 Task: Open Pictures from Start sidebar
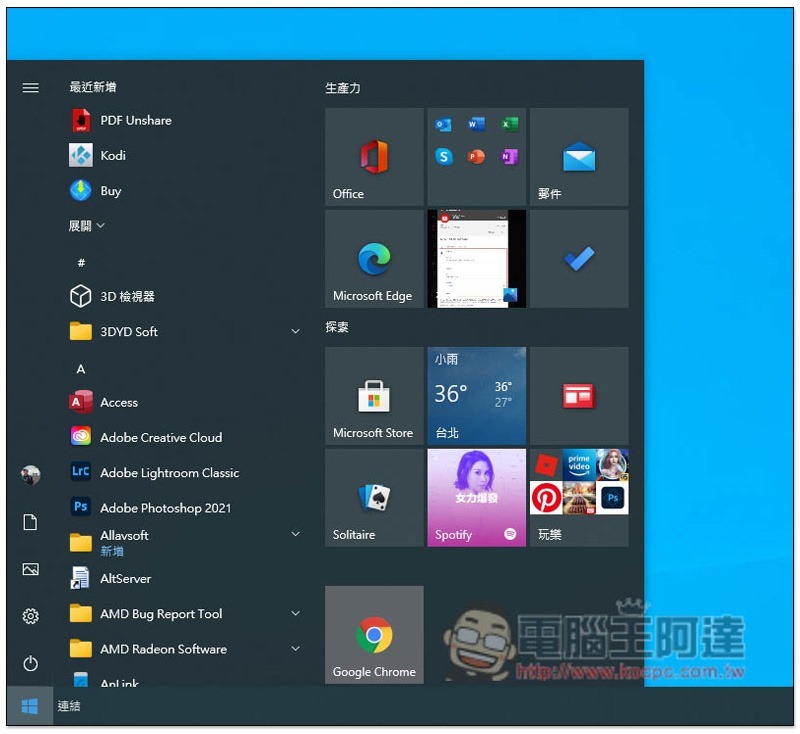click(31, 569)
